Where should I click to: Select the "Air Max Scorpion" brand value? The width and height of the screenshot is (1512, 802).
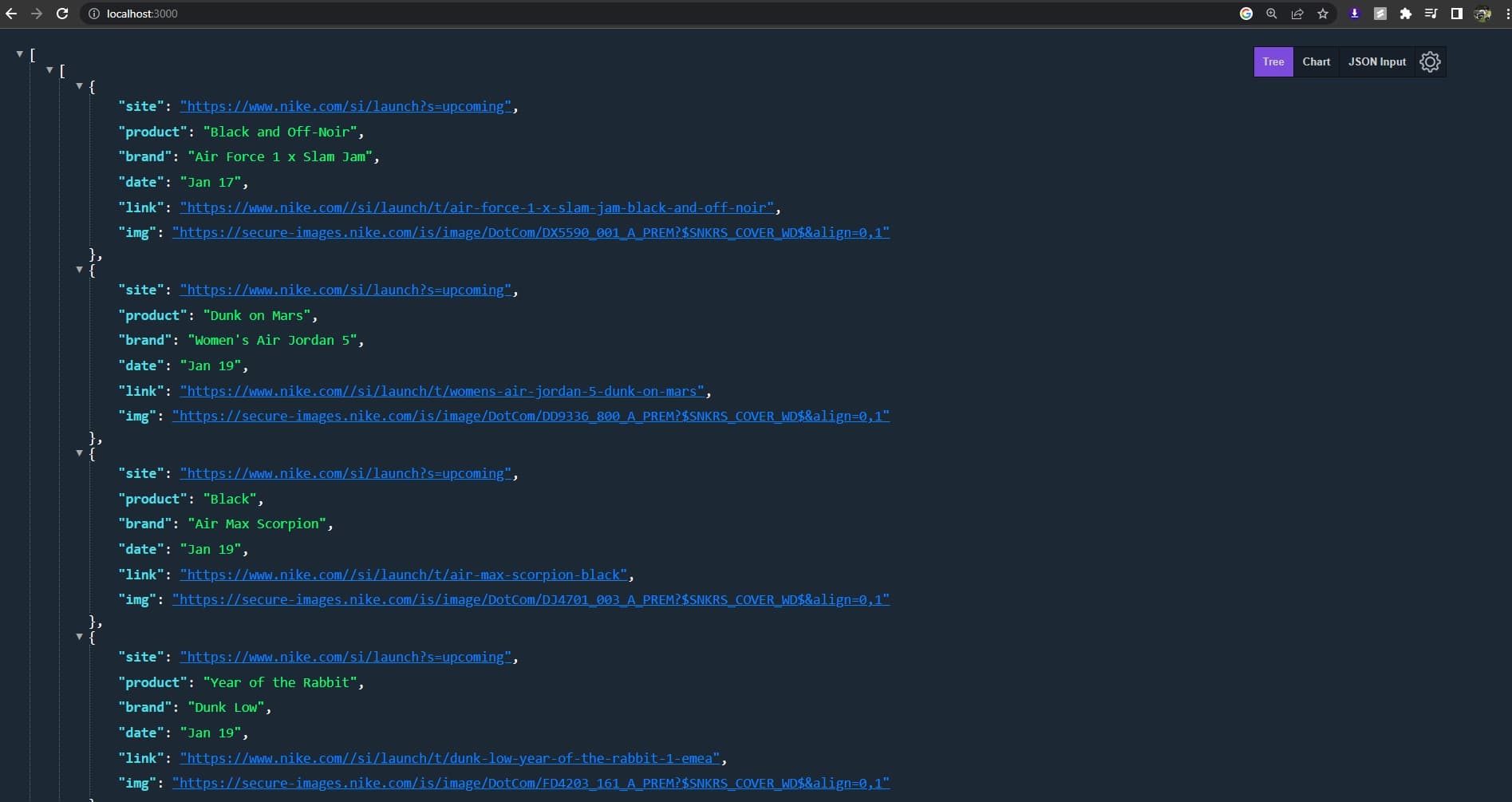tap(257, 523)
